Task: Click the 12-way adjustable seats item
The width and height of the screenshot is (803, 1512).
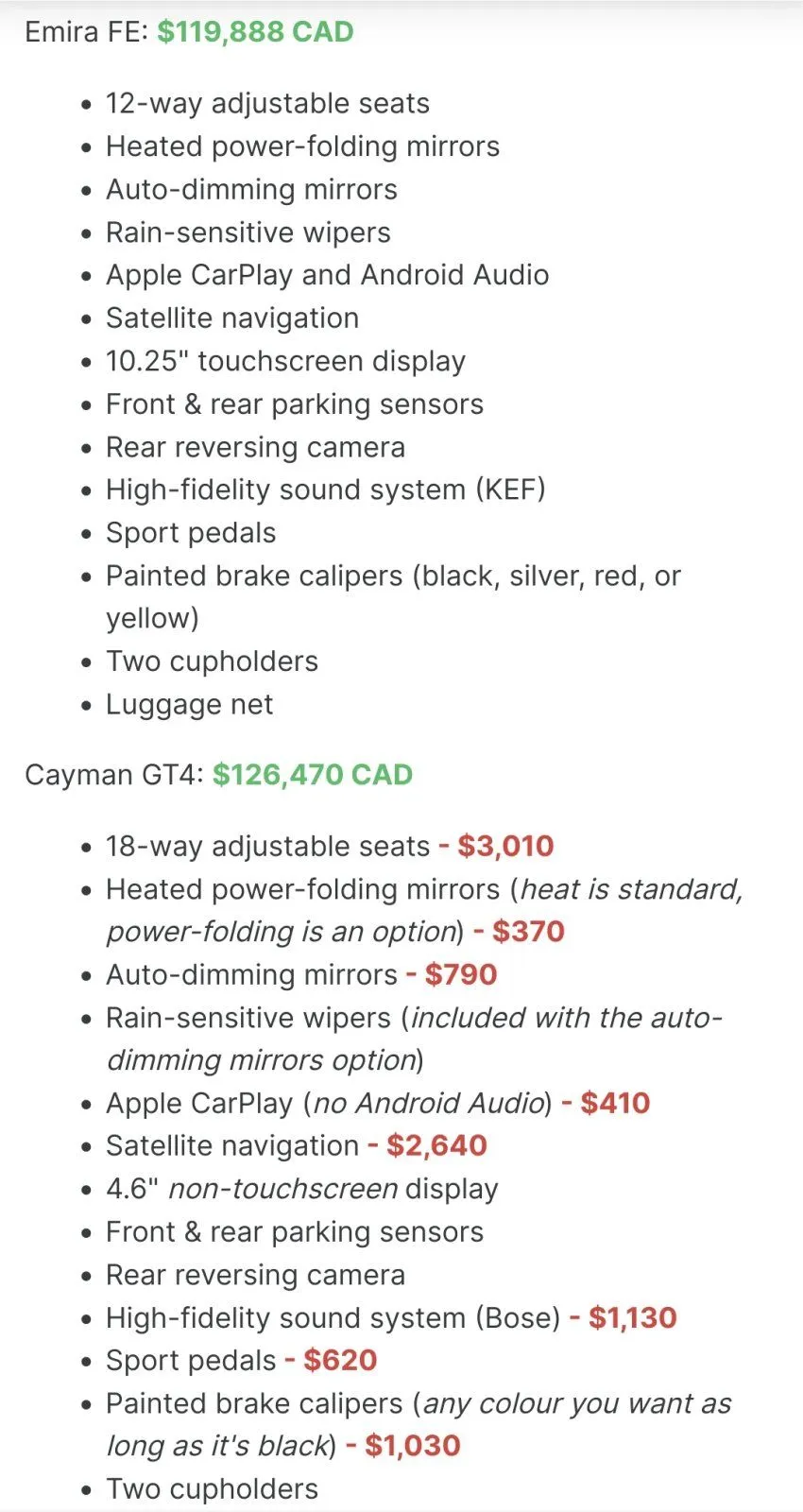Action: tap(267, 103)
